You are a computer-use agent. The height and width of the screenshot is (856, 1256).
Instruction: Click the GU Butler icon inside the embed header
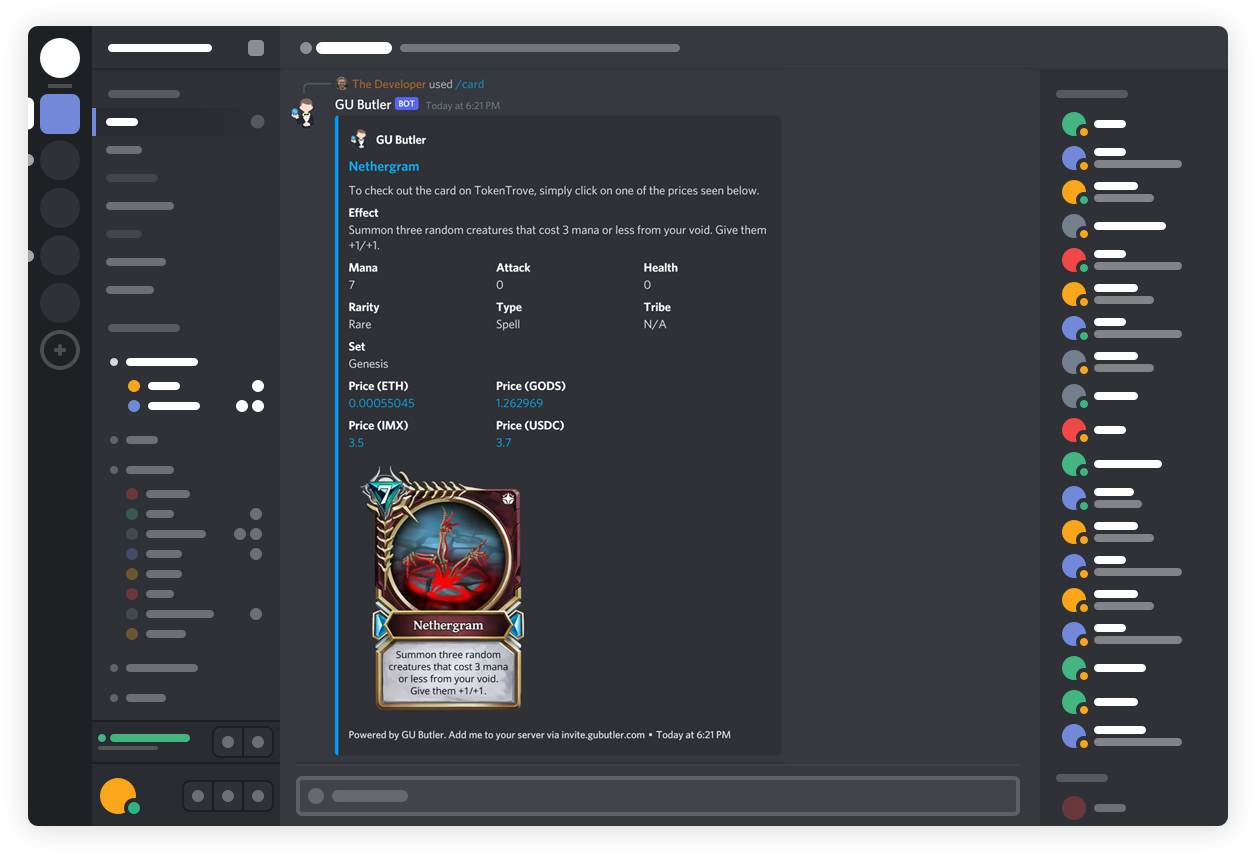359,139
